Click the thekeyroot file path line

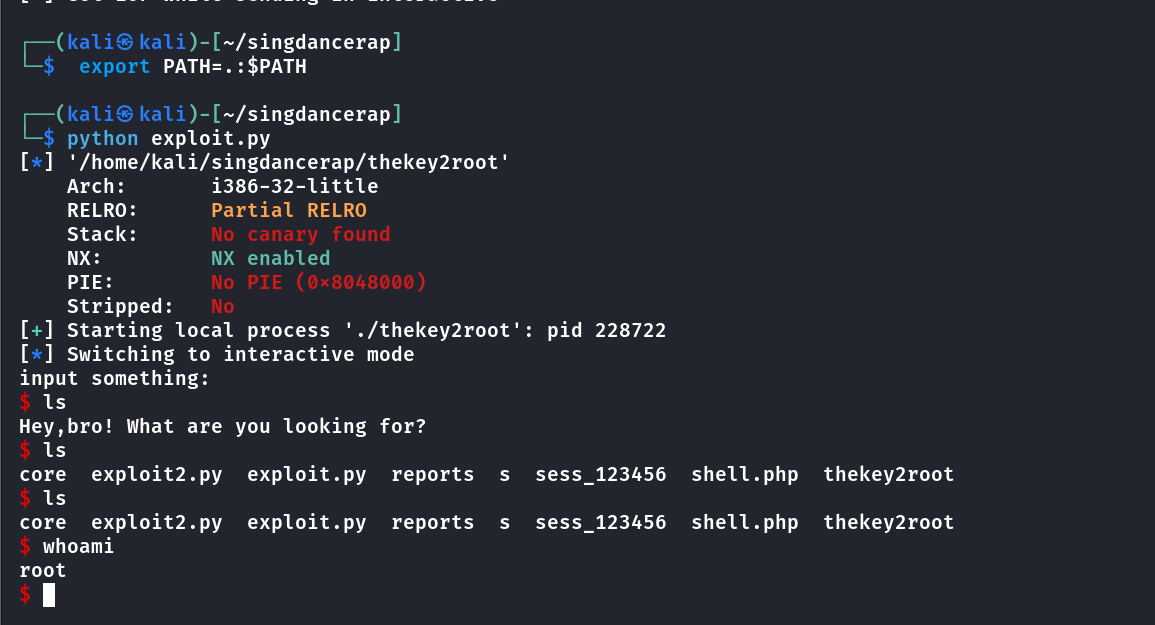288,162
